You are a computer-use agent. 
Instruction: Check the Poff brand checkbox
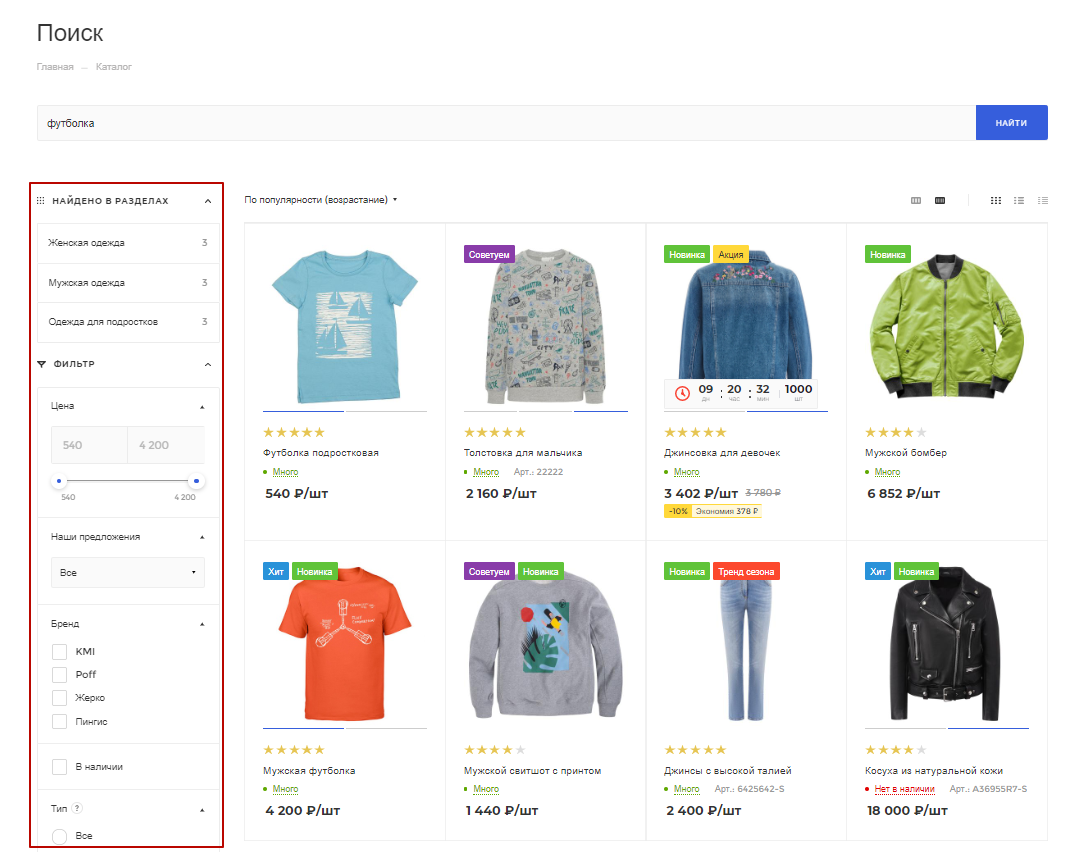60,675
